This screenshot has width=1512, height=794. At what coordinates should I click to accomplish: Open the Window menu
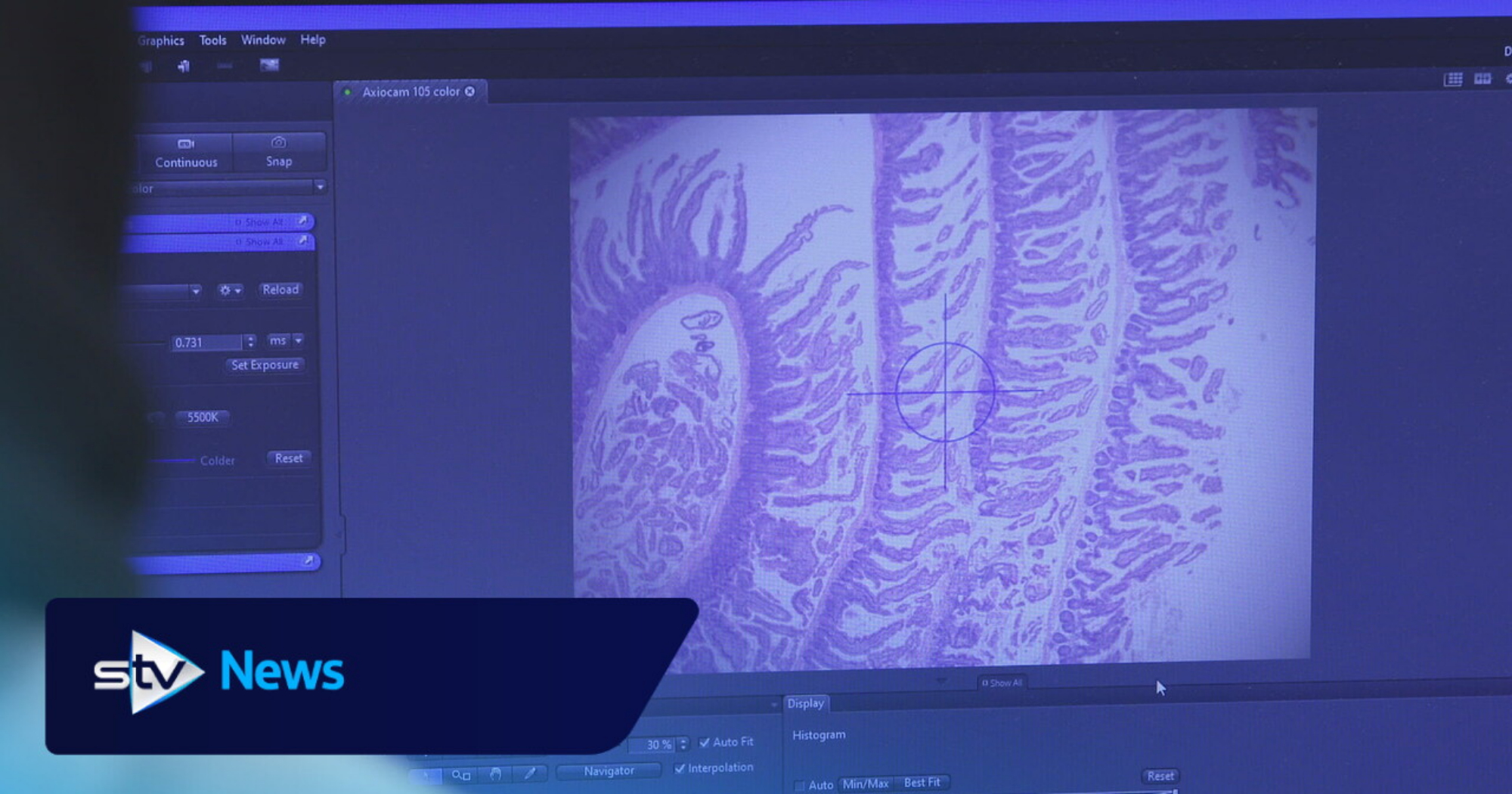[x=263, y=40]
